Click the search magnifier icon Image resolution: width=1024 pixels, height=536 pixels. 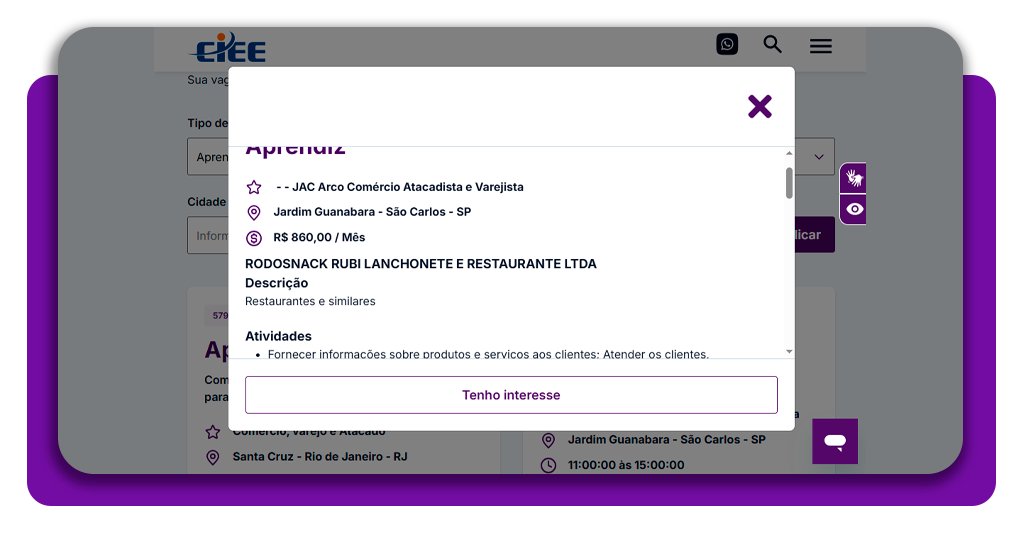tap(773, 44)
